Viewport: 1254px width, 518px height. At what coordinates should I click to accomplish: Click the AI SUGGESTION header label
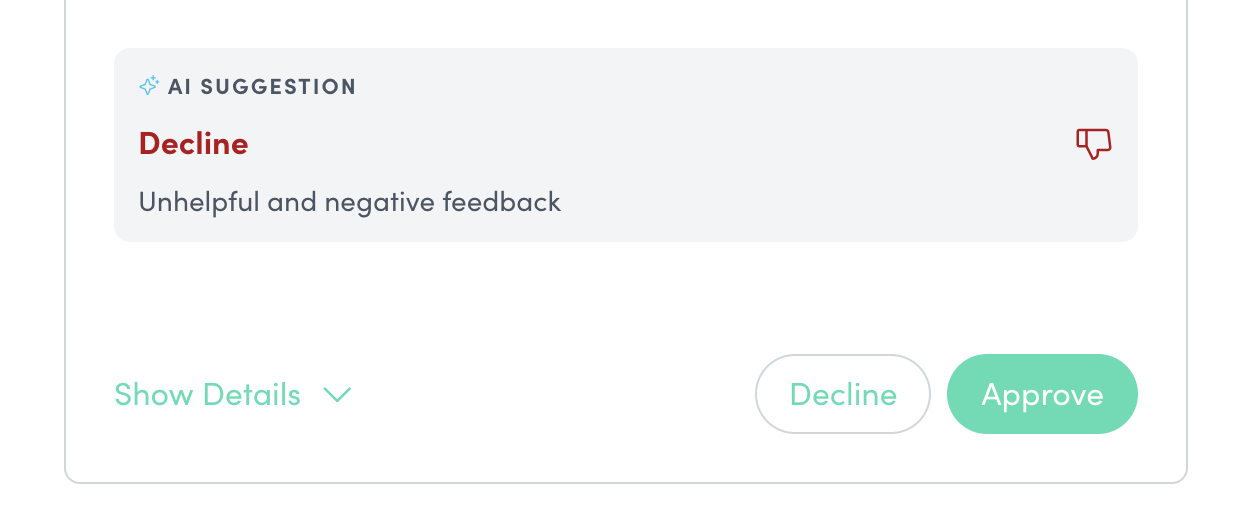pos(262,87)
